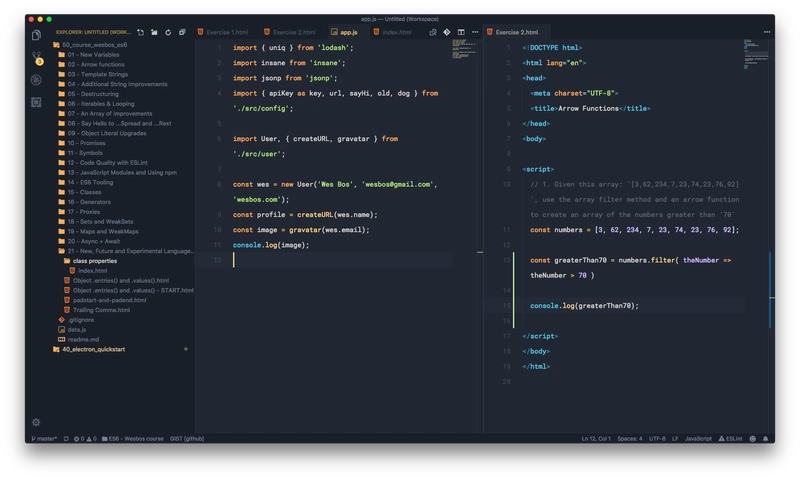Open Object .entries() and .values().html file
The image size is (800, 479).
121,281
